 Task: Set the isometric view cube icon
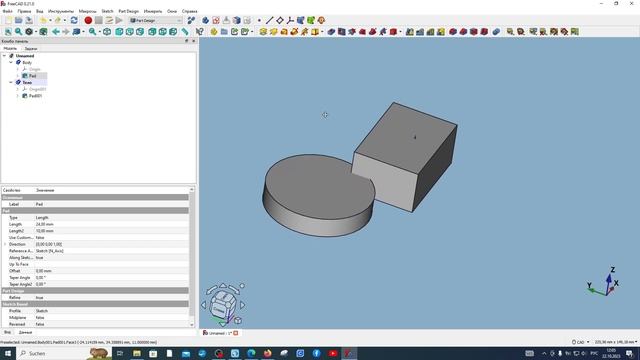[107, 31]
